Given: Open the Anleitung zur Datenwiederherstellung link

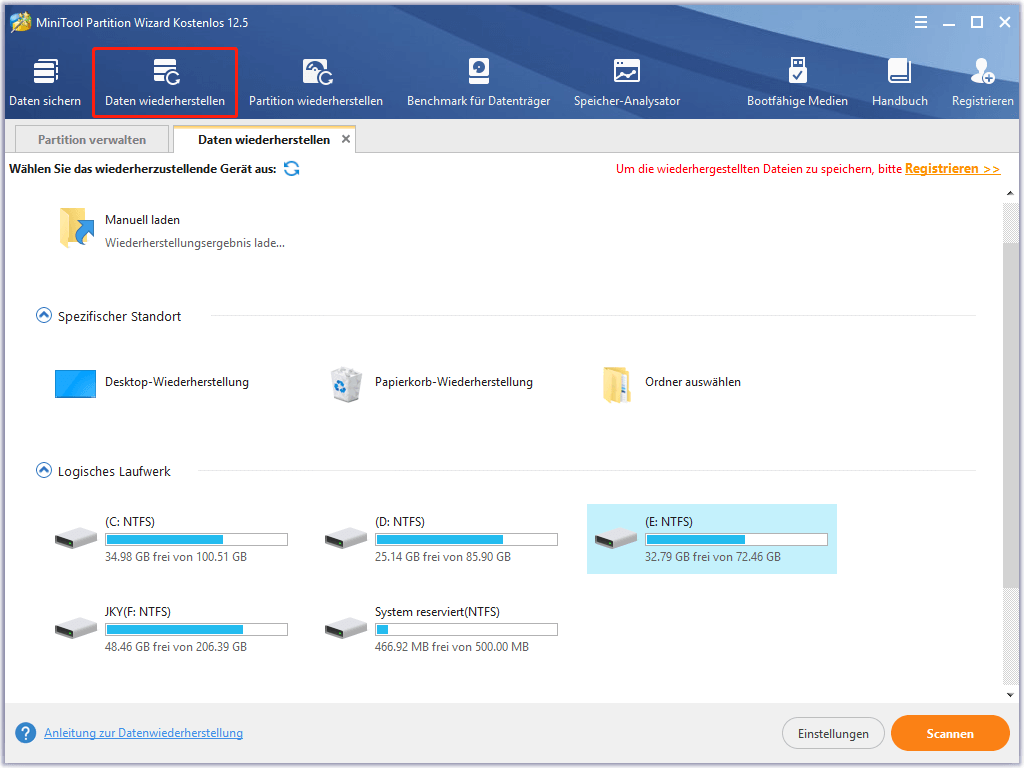Looking at the screenshot, I should (x=144, y=733).
